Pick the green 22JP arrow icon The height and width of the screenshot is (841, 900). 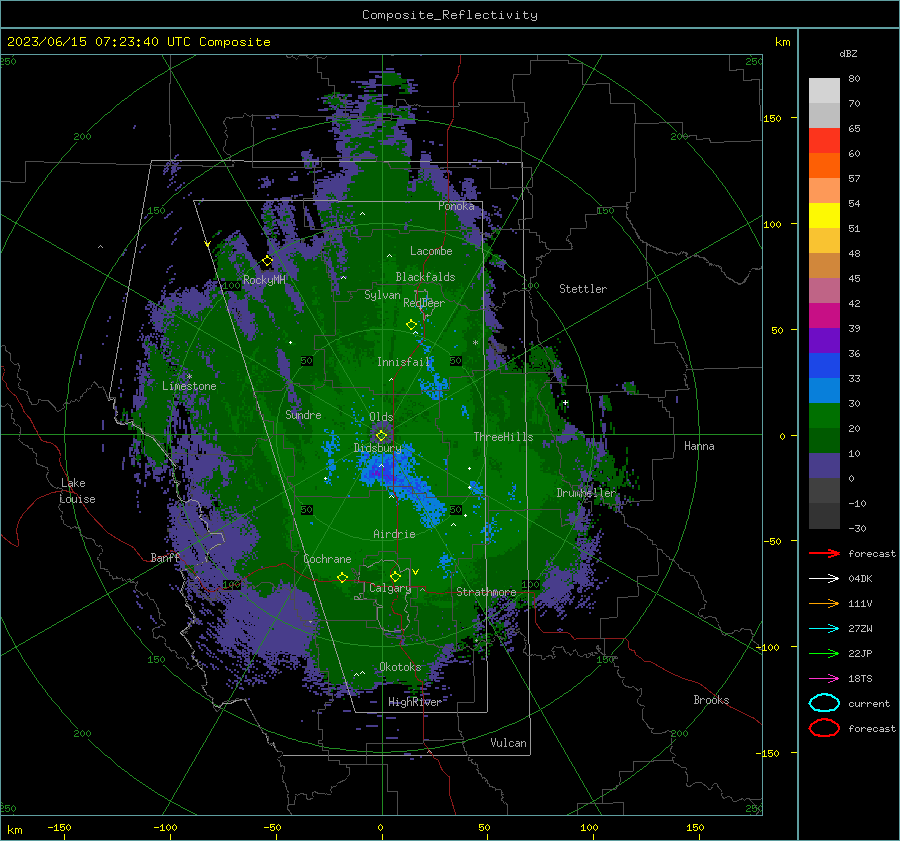pyautogui.click(x=824, y=653)
